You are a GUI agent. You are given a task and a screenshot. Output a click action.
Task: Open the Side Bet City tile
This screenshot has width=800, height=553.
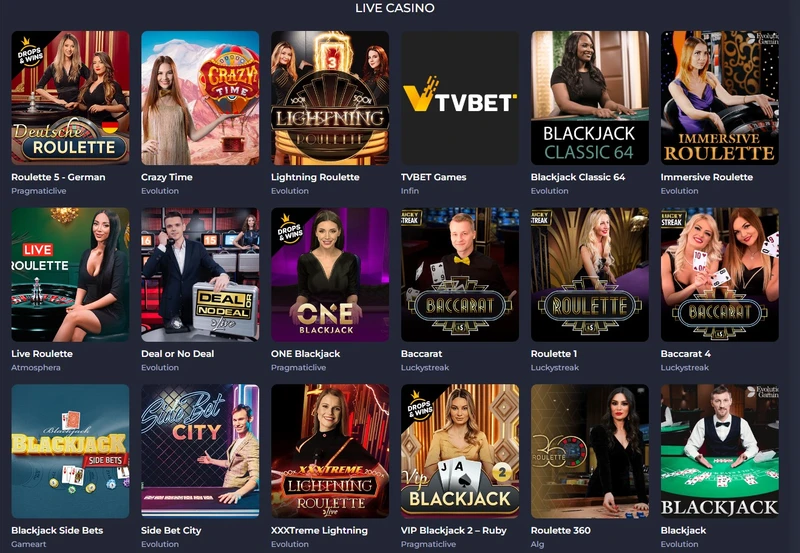click(x=200, y=451)
